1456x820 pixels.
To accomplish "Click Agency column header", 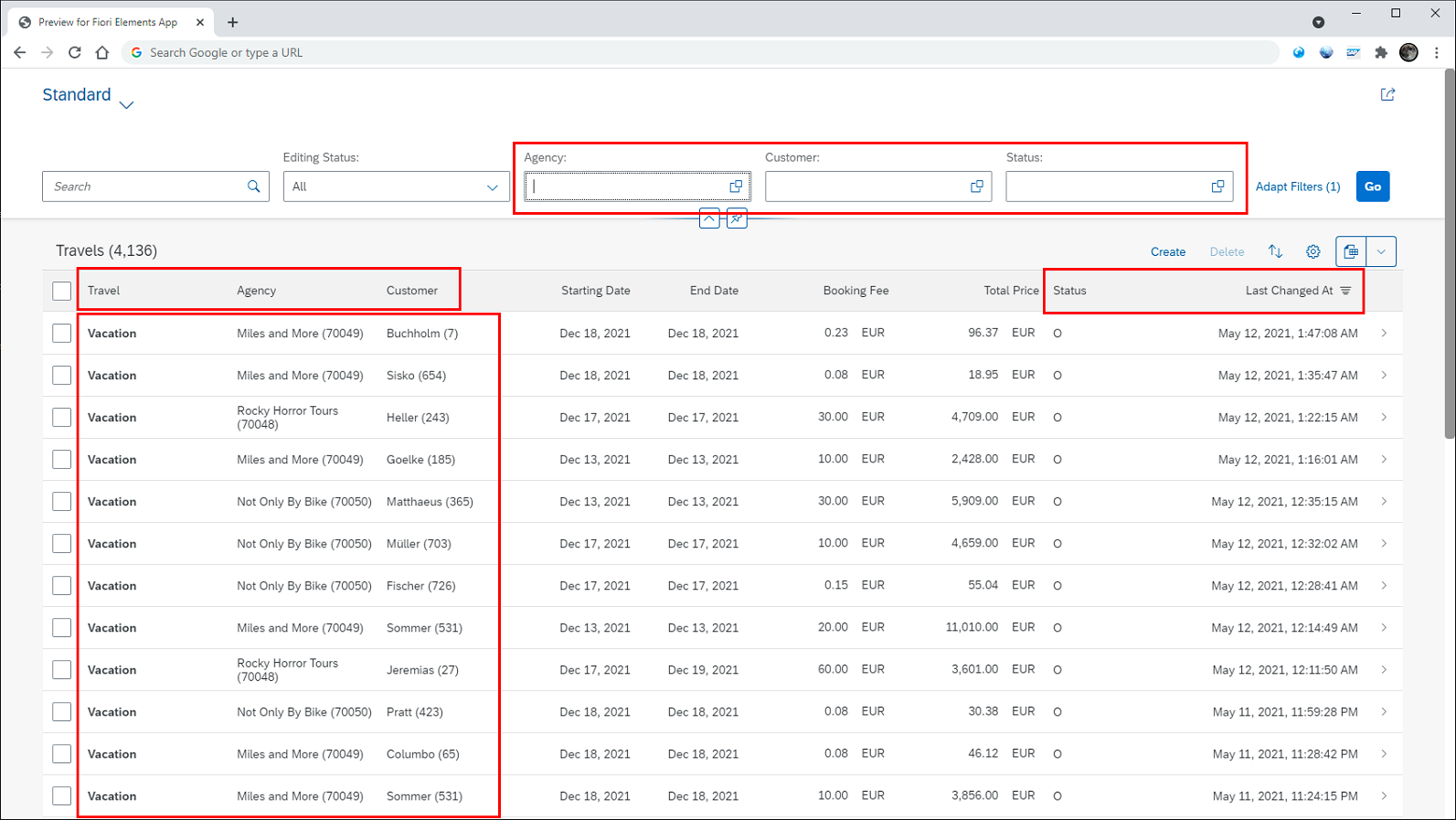I will pos(256,291).
